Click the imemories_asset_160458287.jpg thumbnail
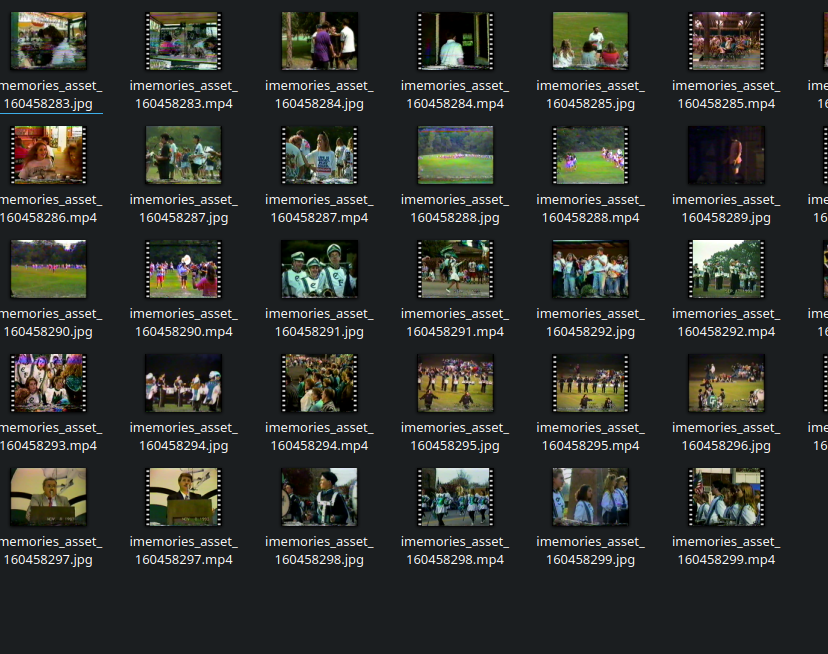This screenshot has height=654, width=828. point(183,155)
